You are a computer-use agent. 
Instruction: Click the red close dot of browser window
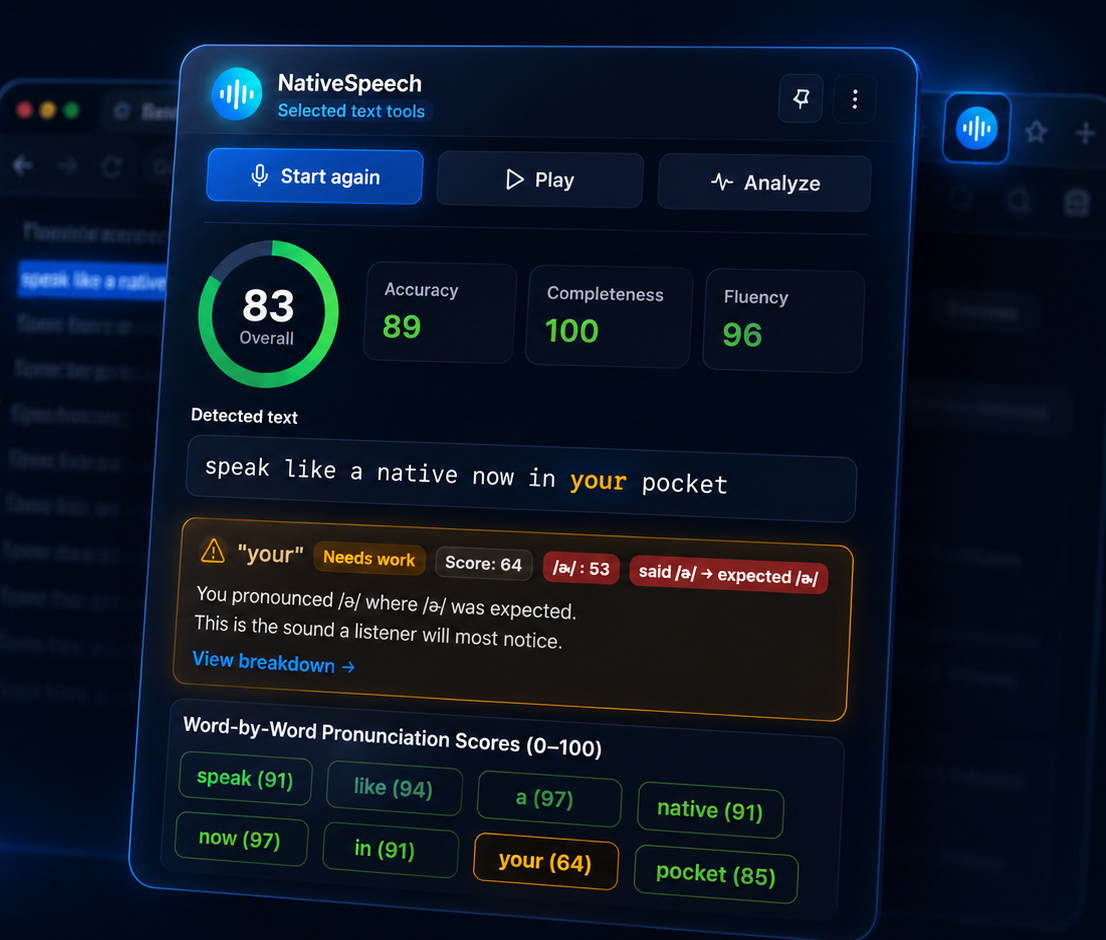point(25,110)
